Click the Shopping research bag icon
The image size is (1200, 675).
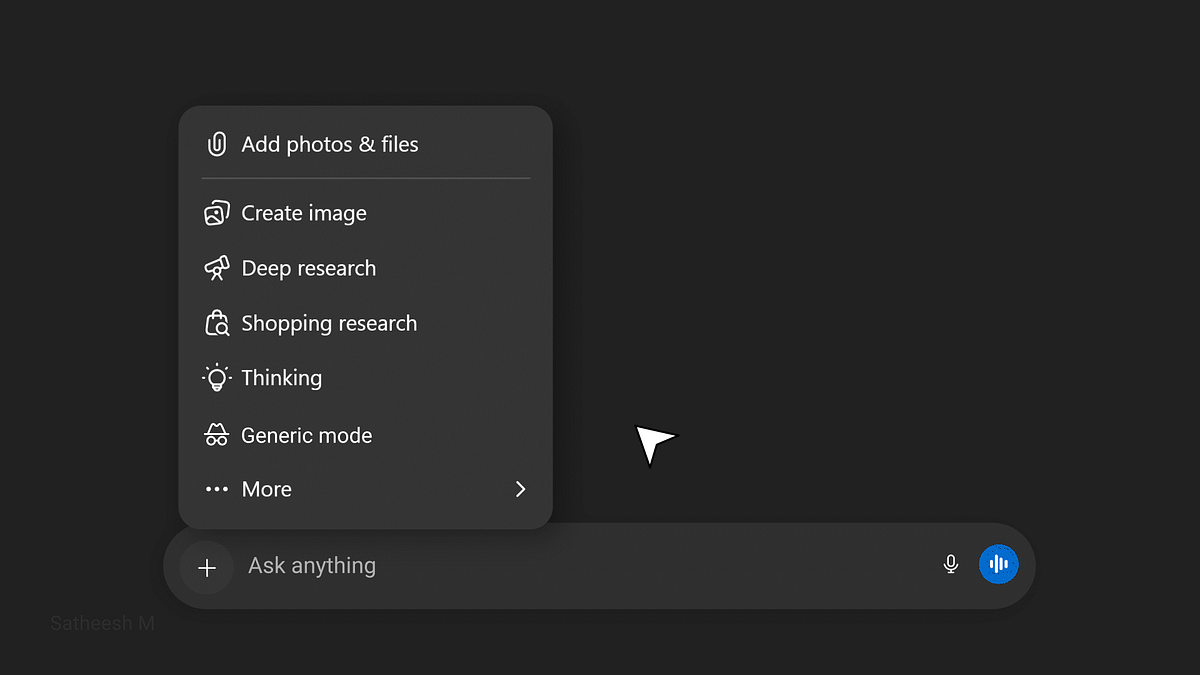point(217,323)
